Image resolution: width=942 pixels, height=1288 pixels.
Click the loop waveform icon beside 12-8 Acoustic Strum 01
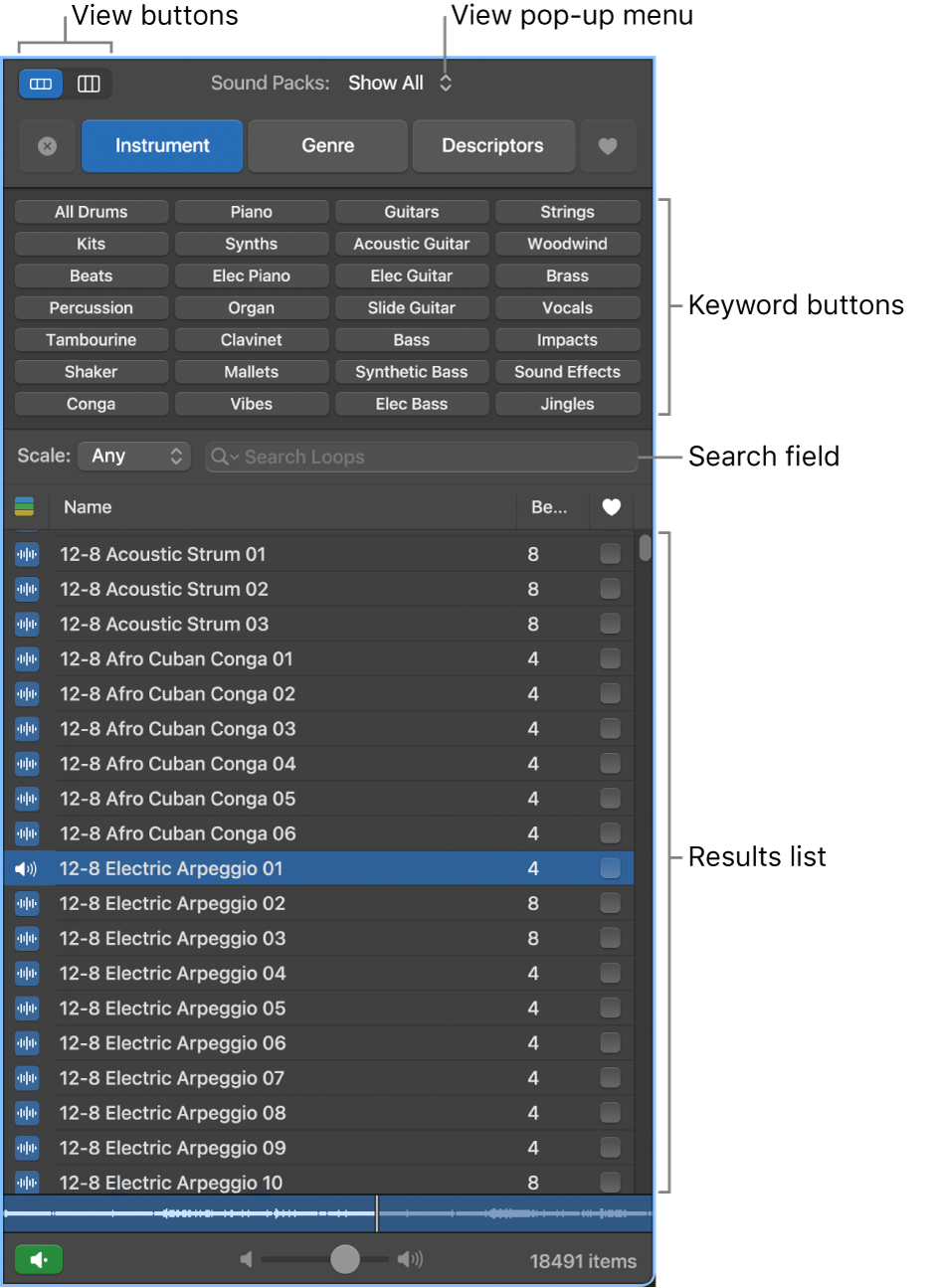27,553
